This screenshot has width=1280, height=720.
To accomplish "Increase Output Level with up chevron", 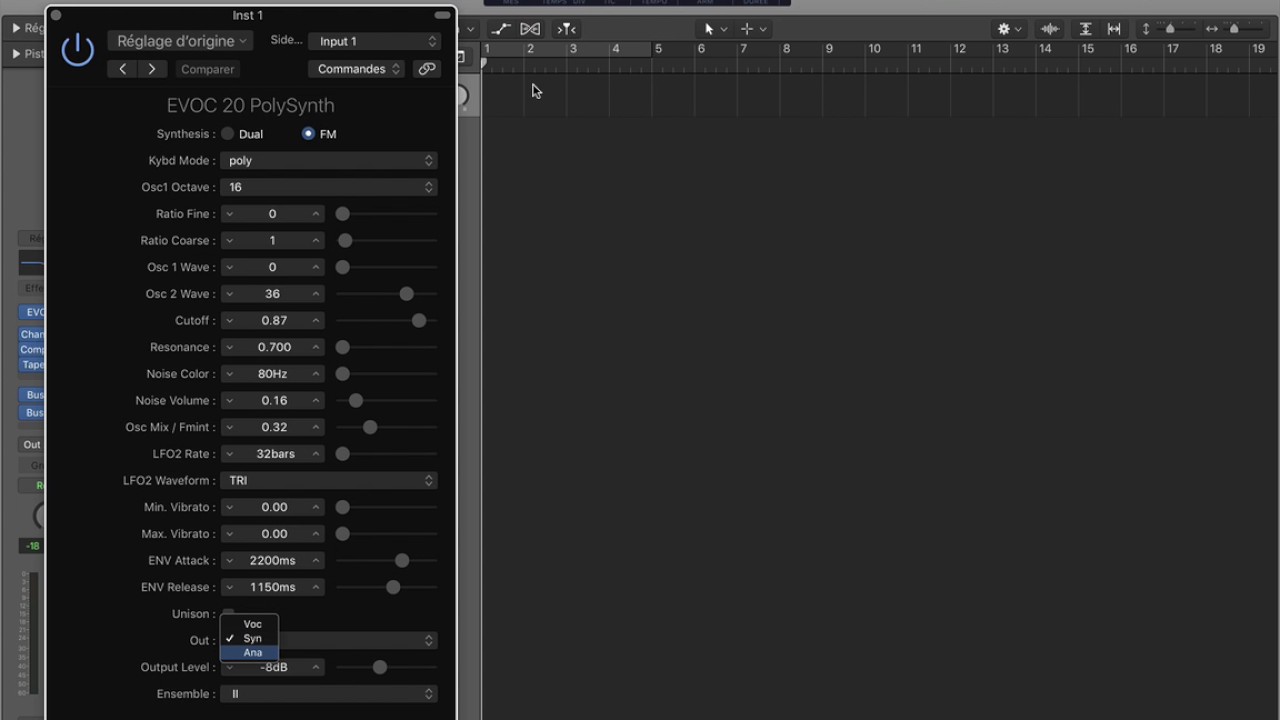I will point(316,667).
